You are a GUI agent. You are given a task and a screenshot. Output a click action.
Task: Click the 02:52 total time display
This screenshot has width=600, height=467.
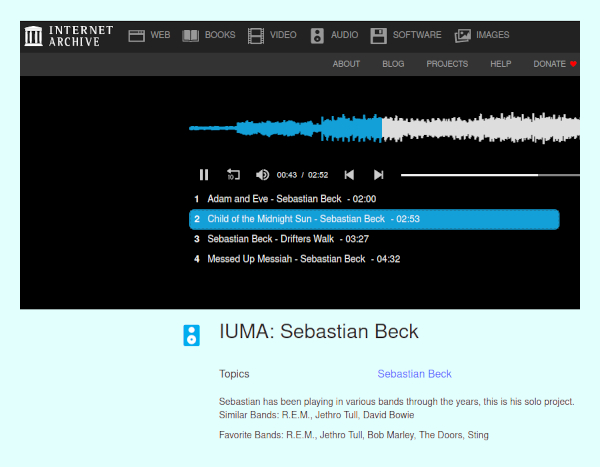(318, 175)
